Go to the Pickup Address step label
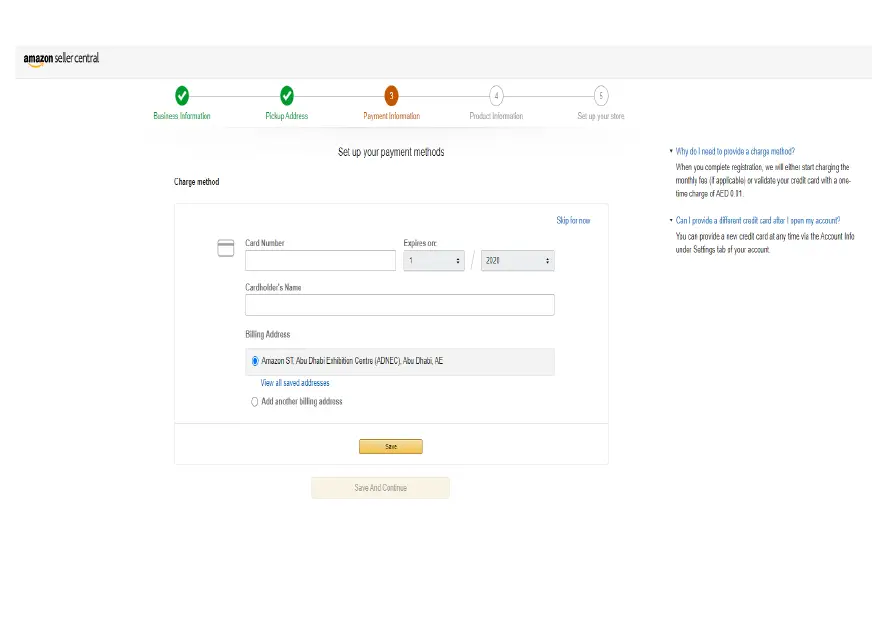Screen dimensions: 872x636 [x=287, y=116]
